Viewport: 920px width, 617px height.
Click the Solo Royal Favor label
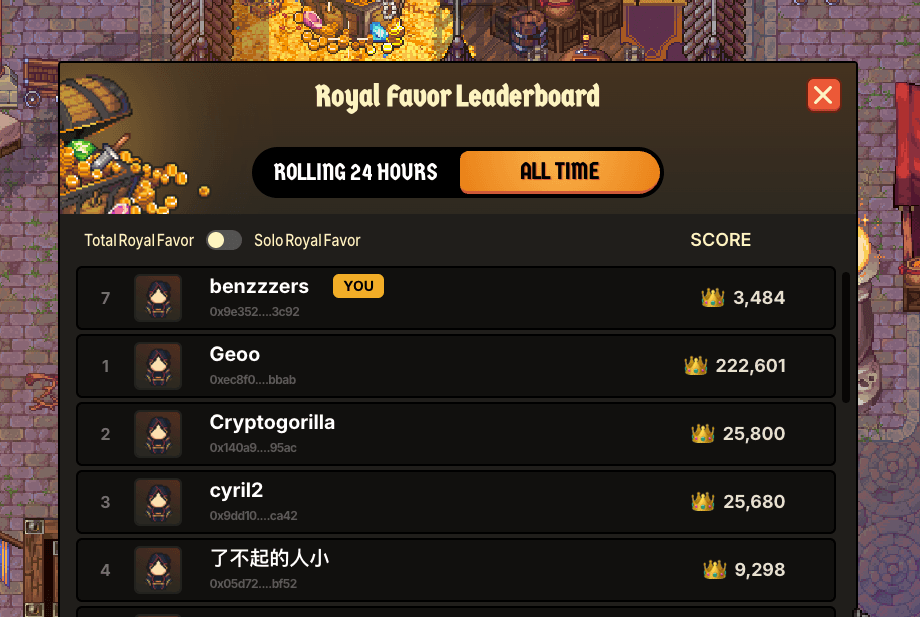click(307, 240)
